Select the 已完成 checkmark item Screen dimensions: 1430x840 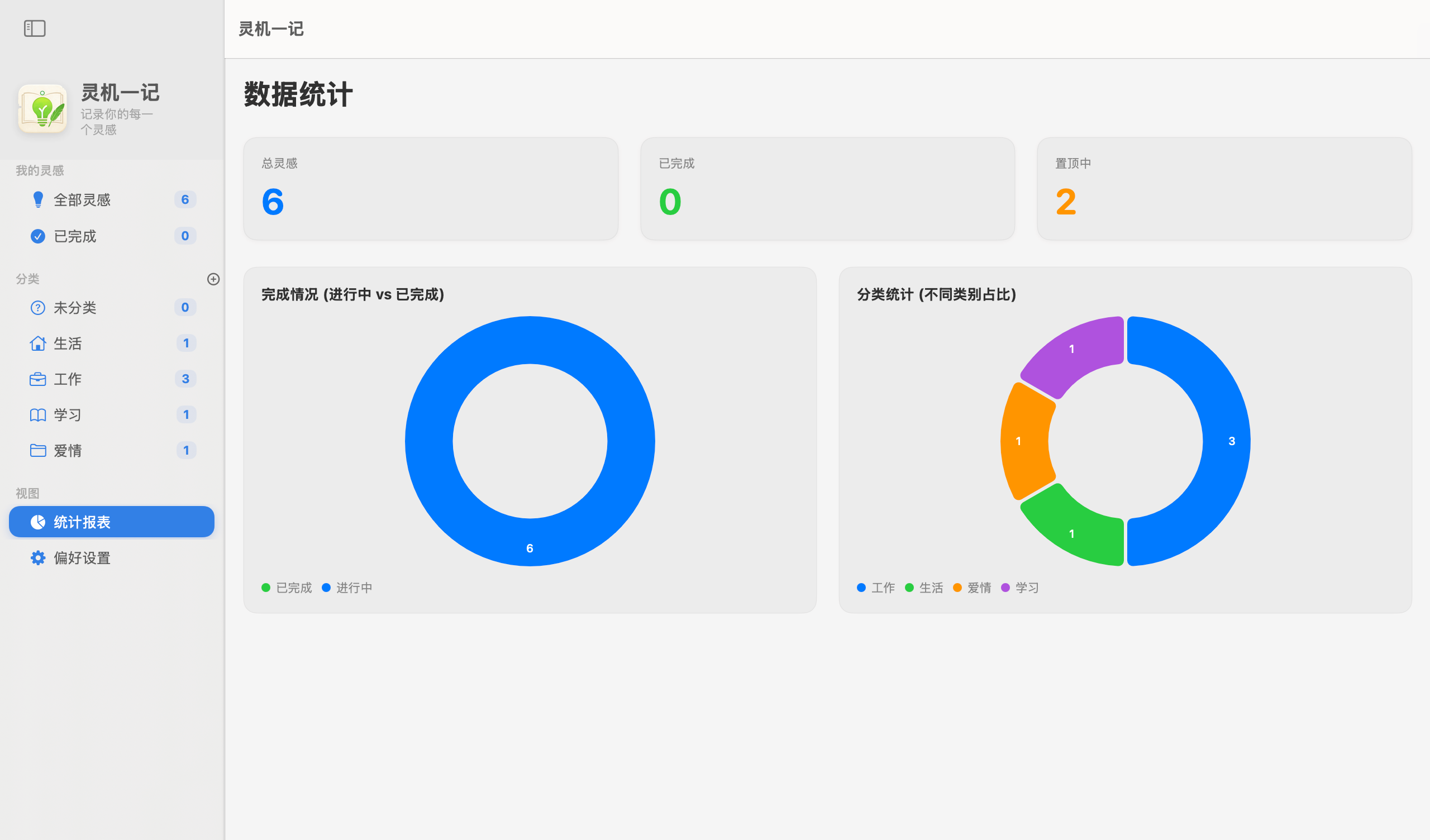pyautogui.click(x=75, y=236)
